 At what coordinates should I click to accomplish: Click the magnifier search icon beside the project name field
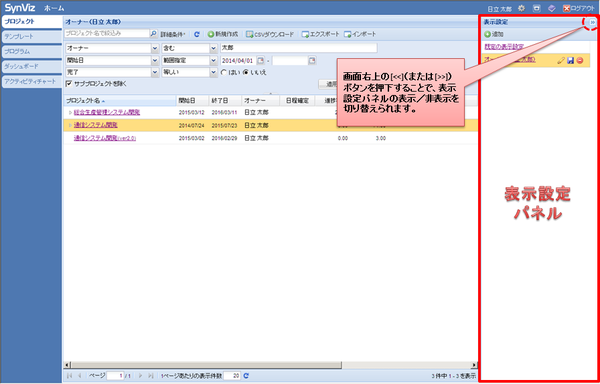153,34
